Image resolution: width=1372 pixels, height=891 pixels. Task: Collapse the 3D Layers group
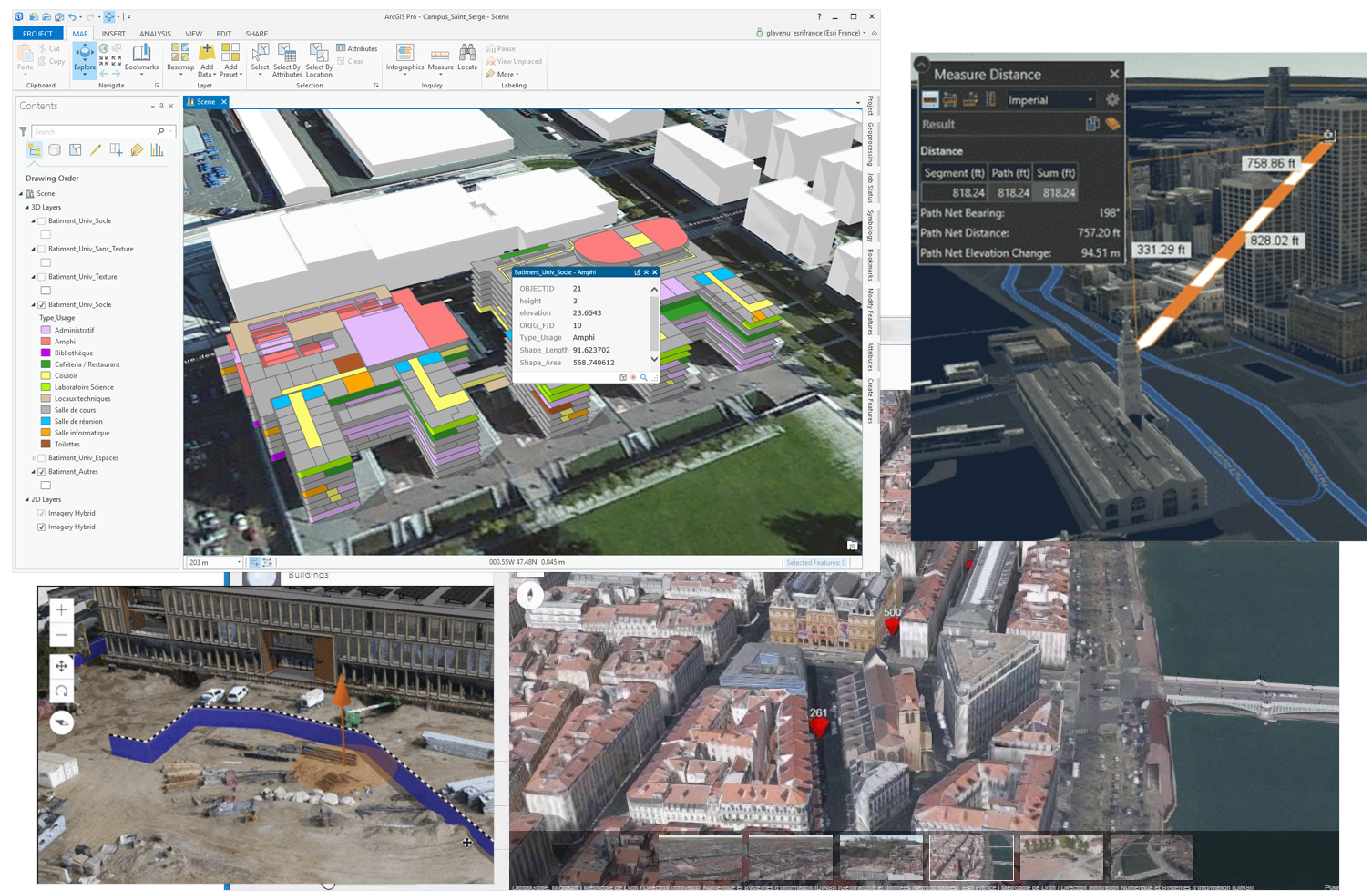[26, 208]
